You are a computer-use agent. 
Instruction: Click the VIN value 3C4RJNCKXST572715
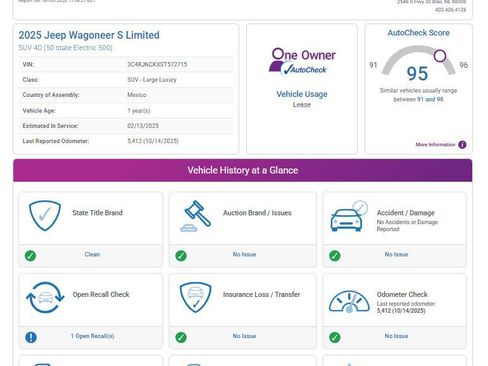(x=157, y=64)
